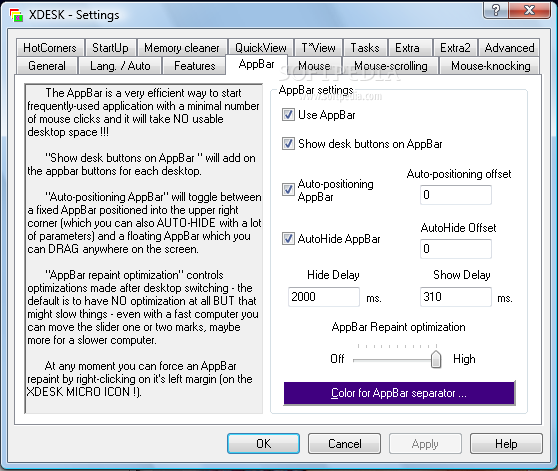Screen dimensions: 558x471
Task: Click the 'AppBar settings' group label
Action: tap(316, 90)
